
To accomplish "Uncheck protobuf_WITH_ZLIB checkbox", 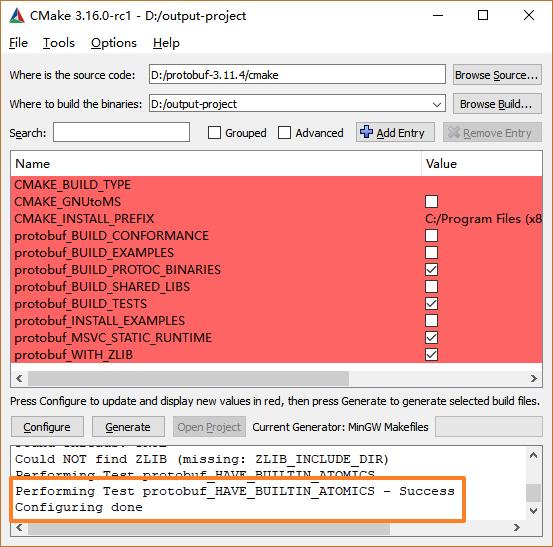I will coord(431,355).
